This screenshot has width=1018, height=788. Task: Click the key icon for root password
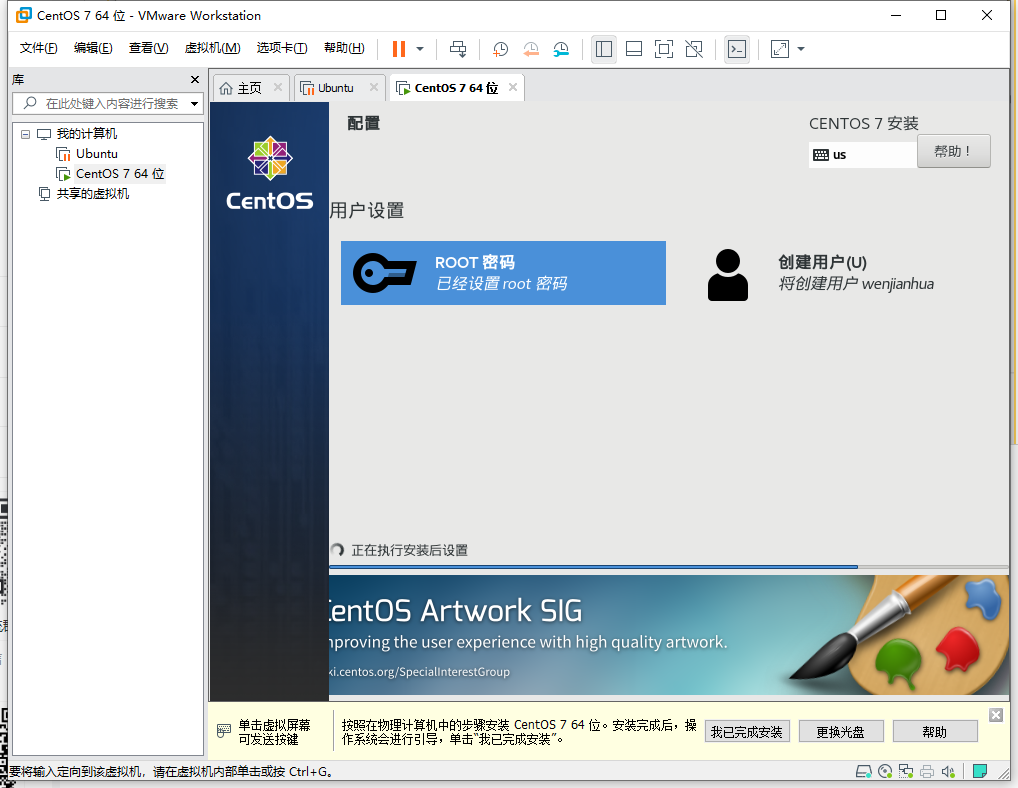tap(384, 273)
